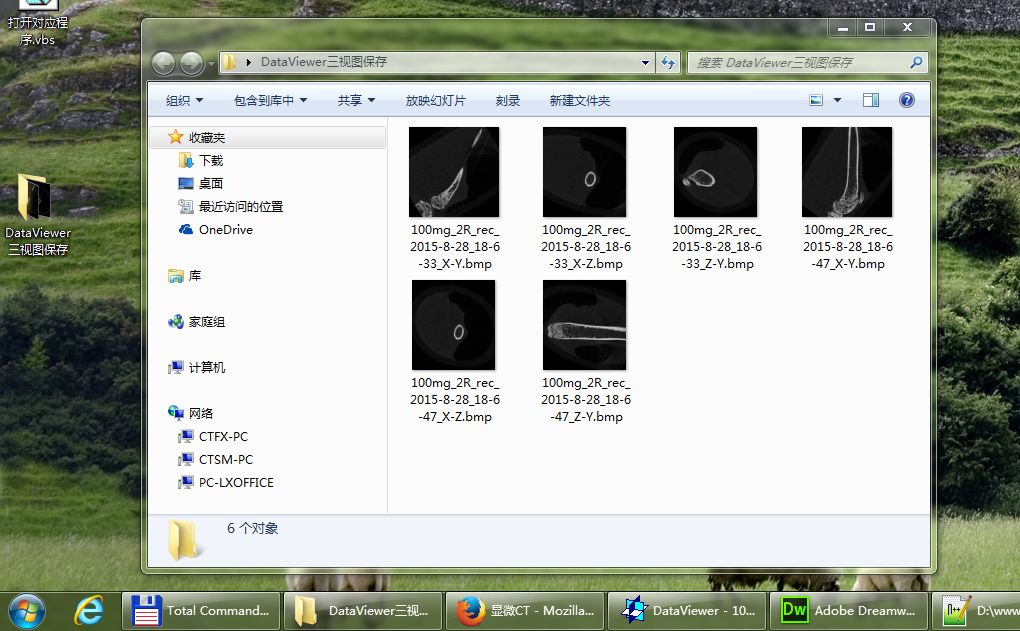Select thumbnail of 18-6-33_X-Y.bmp
This screenshot has width=1020, height=631.
(454, 172)
